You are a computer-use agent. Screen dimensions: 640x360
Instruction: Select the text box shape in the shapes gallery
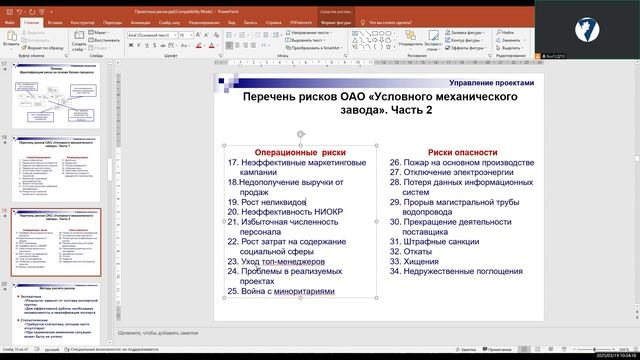pos(355,33)
